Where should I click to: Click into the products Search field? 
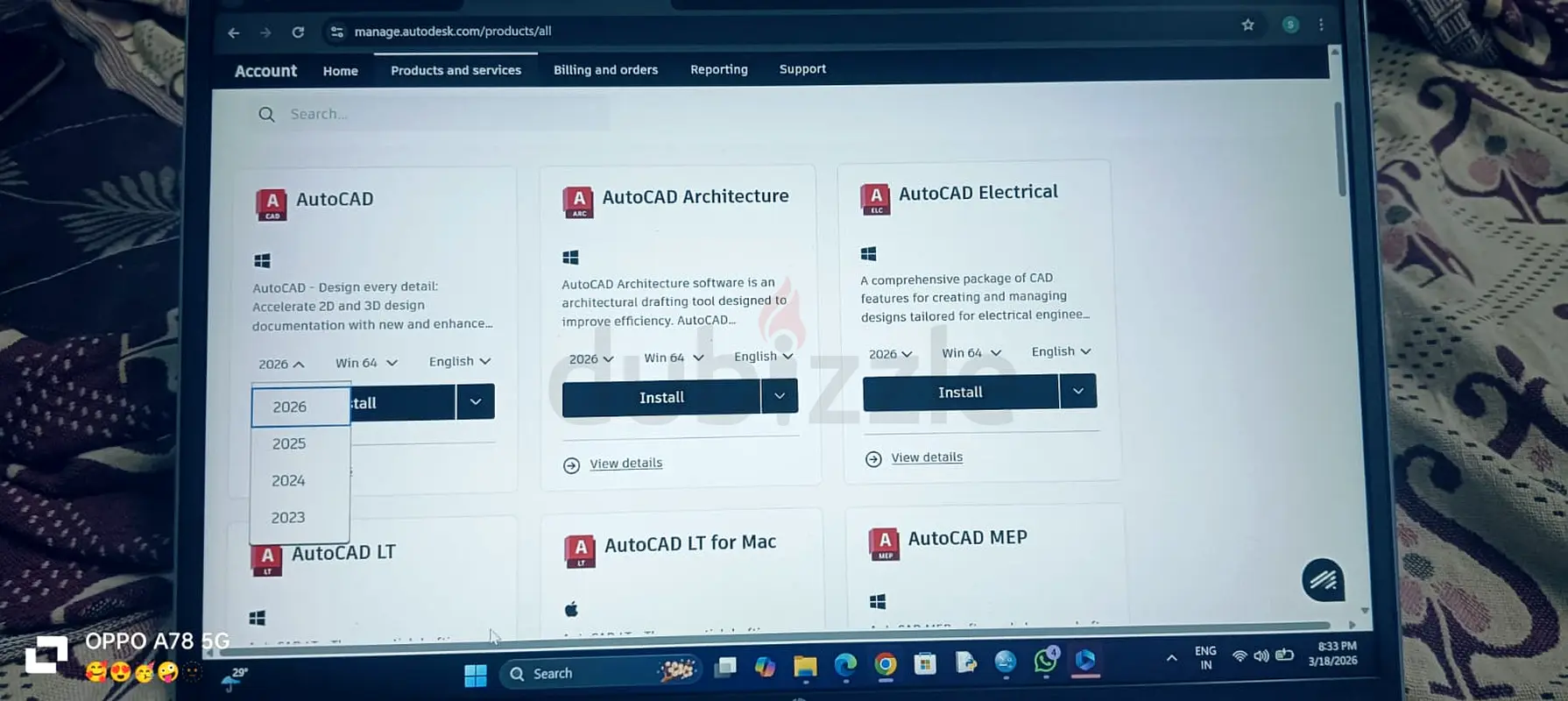pos(429,115)
